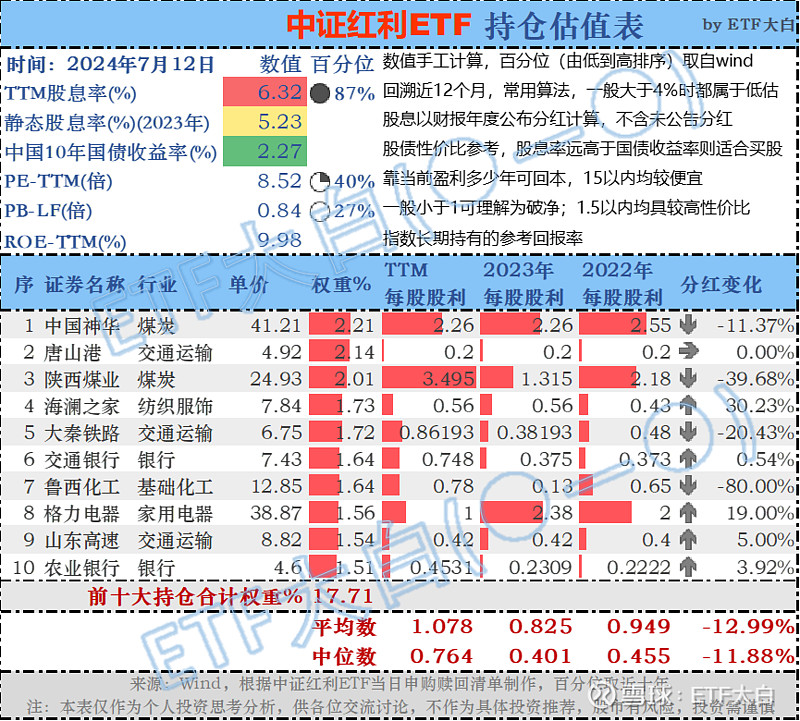Click the 2.38 2023 dividend of 格力电器
This screenshot has width=800, height=721.
click(x=553, y=512)
